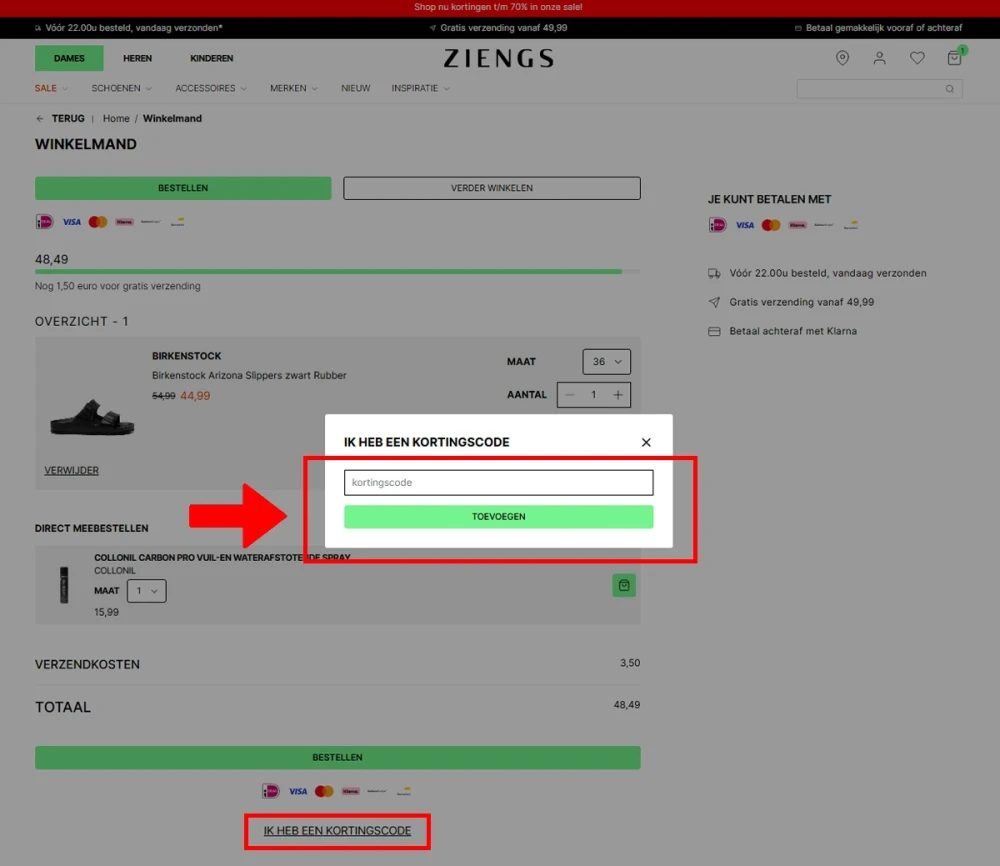
Task: Open the store locator pin icon
Action: pyautogui.click(x=842, y=58)
